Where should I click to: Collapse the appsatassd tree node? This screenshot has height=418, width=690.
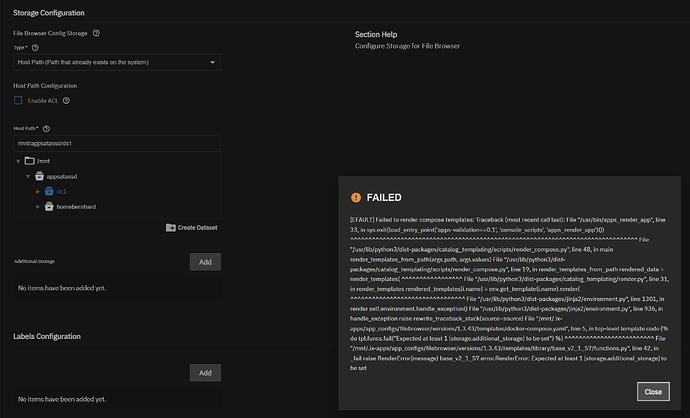(x=28, y=175)
